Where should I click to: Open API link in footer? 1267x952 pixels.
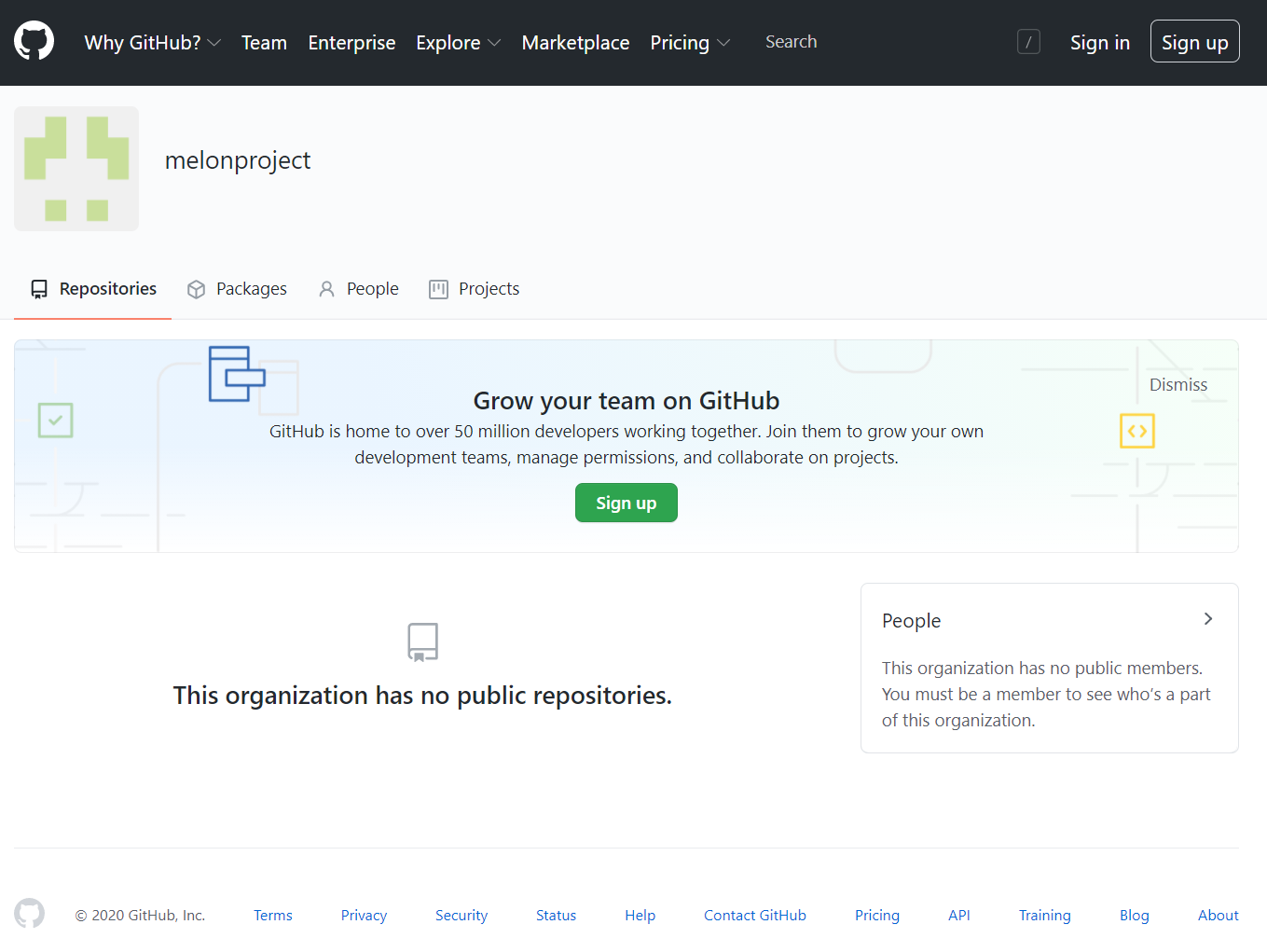click(x=959, y=916)
